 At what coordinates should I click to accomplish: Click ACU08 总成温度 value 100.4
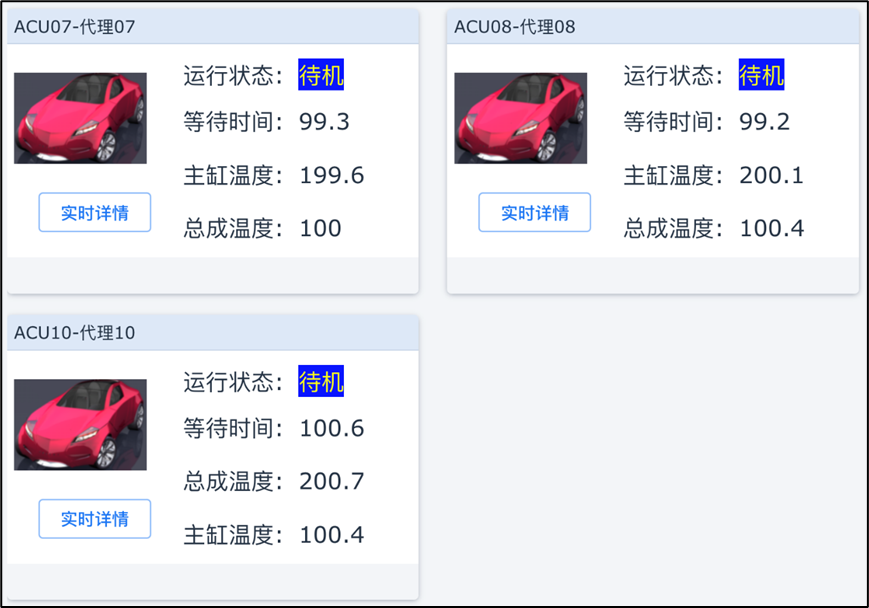pos(771,229)
